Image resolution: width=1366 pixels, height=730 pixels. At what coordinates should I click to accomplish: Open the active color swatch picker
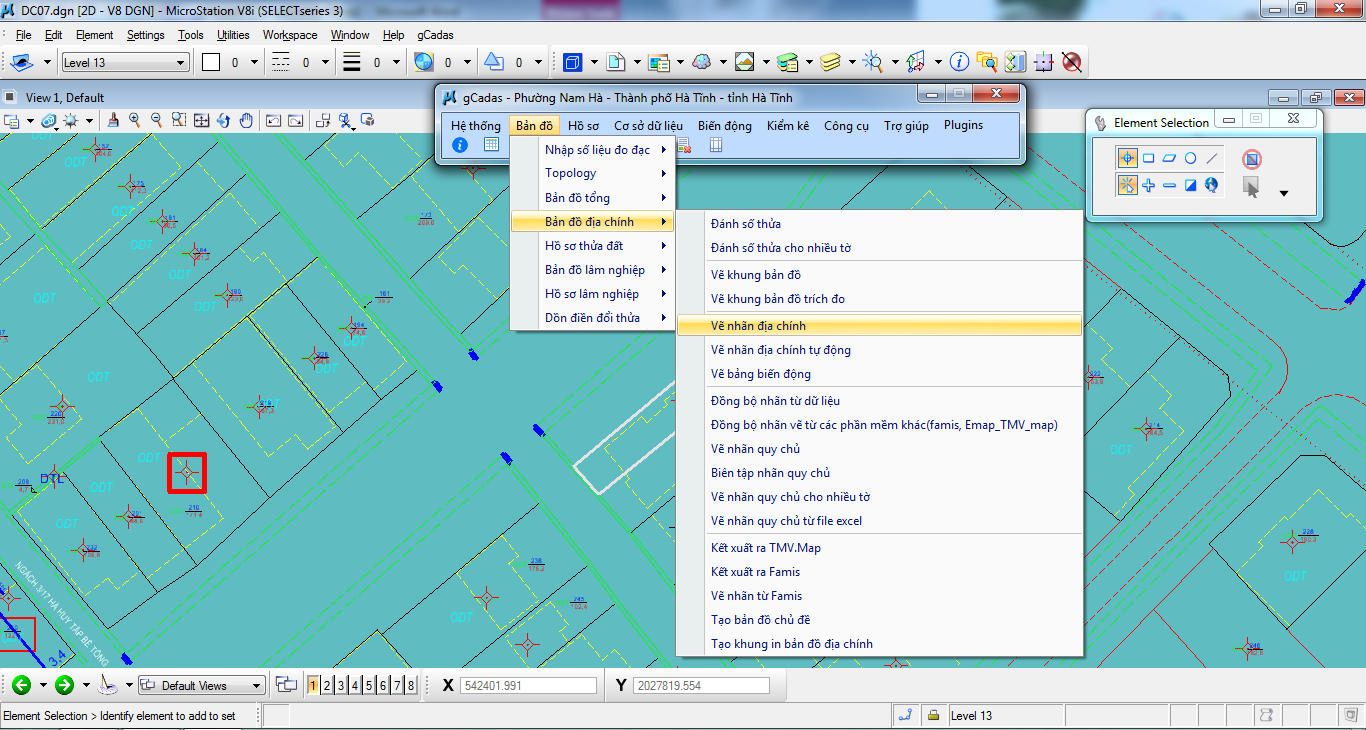[x=211, y=63]
